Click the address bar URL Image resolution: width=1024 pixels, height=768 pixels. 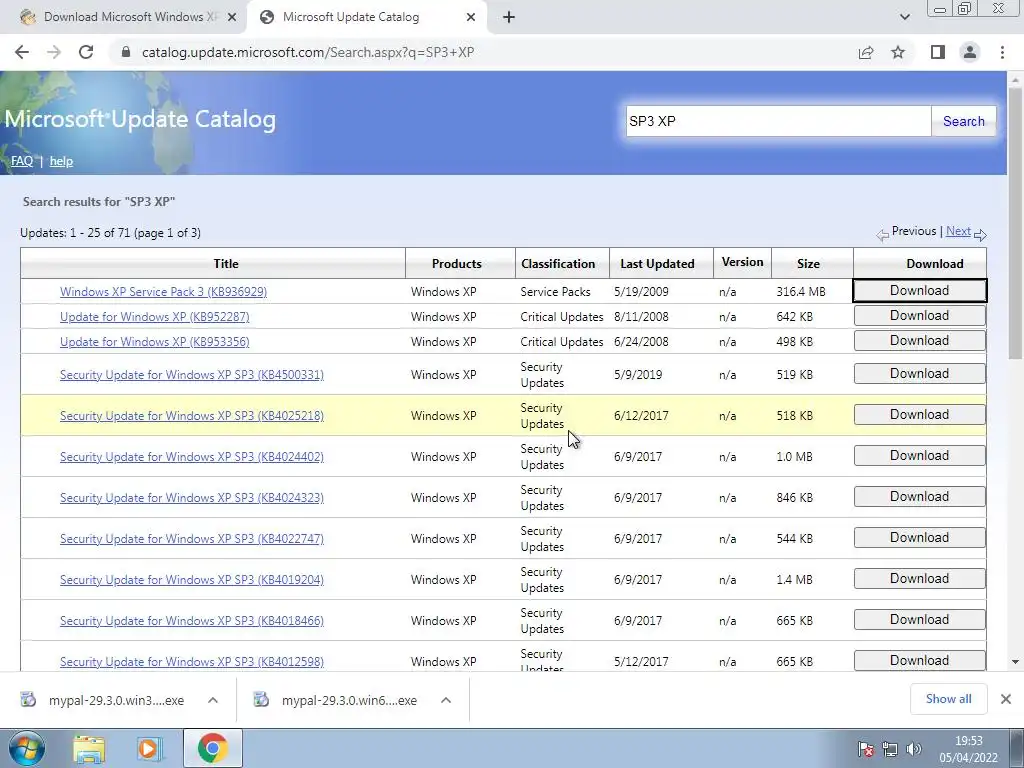[308, 52]
